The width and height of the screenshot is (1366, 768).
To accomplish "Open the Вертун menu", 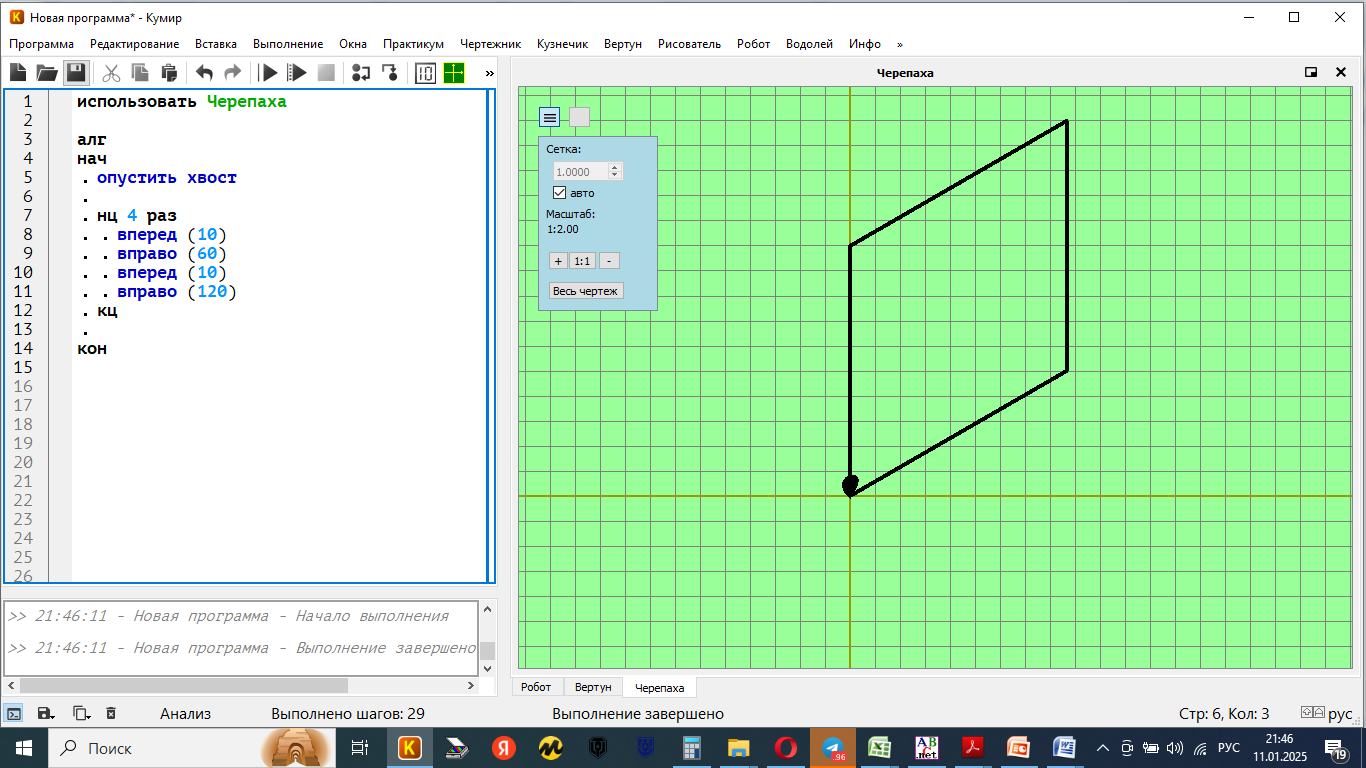I will click(x=623, y=44).
